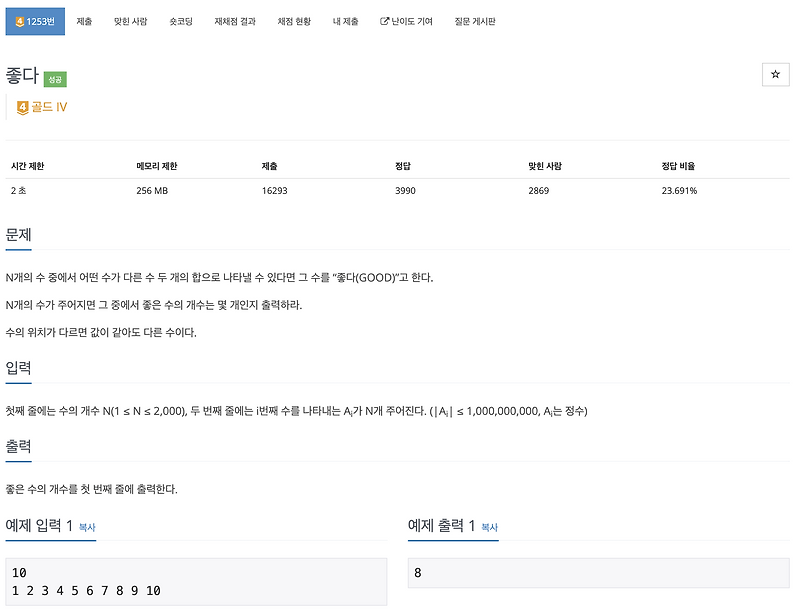Open the 제출 page to submit code
Viewport: 800px width, 616px height.
pos(83,20)
